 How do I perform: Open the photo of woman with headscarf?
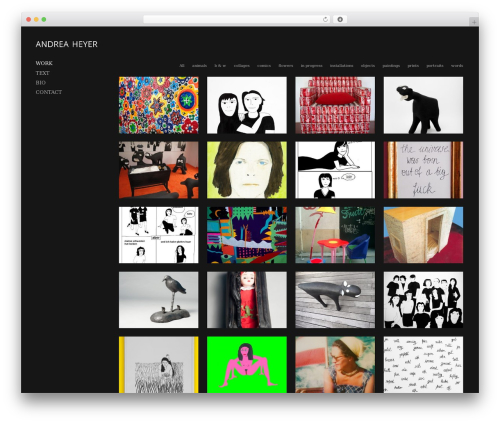point(335,365)
